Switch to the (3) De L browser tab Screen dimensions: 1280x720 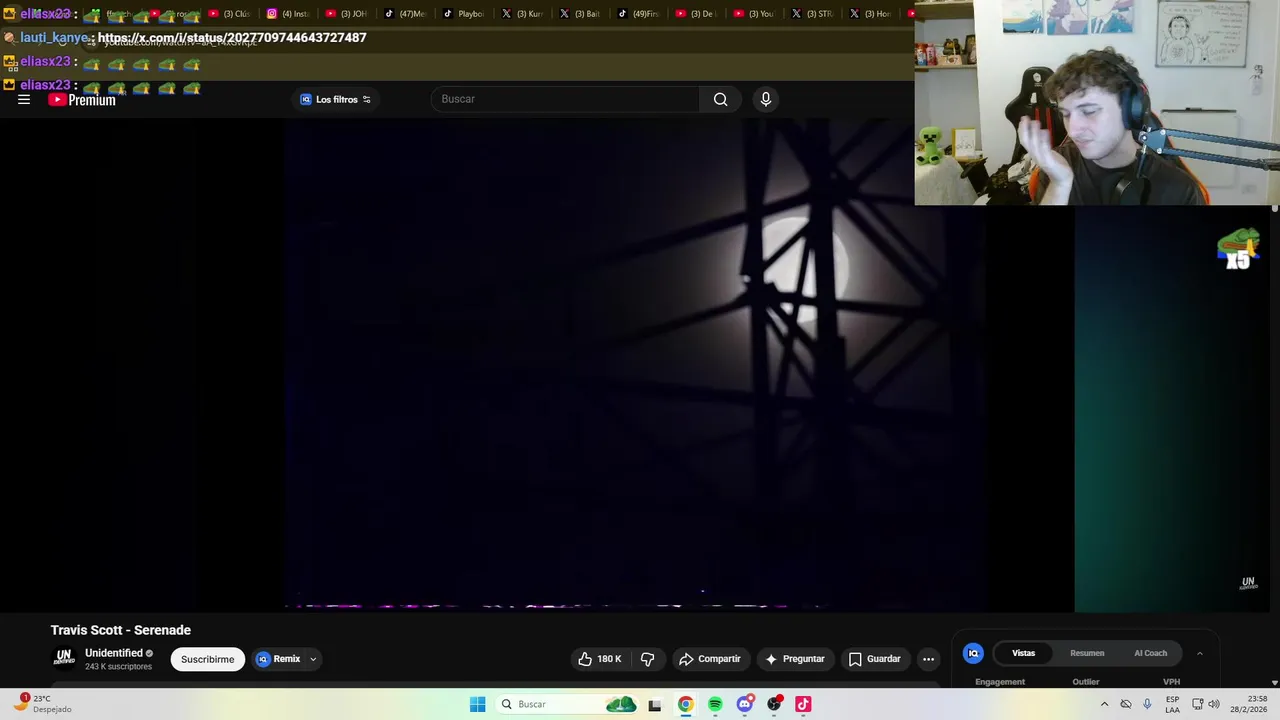click(x=697, y=14)
